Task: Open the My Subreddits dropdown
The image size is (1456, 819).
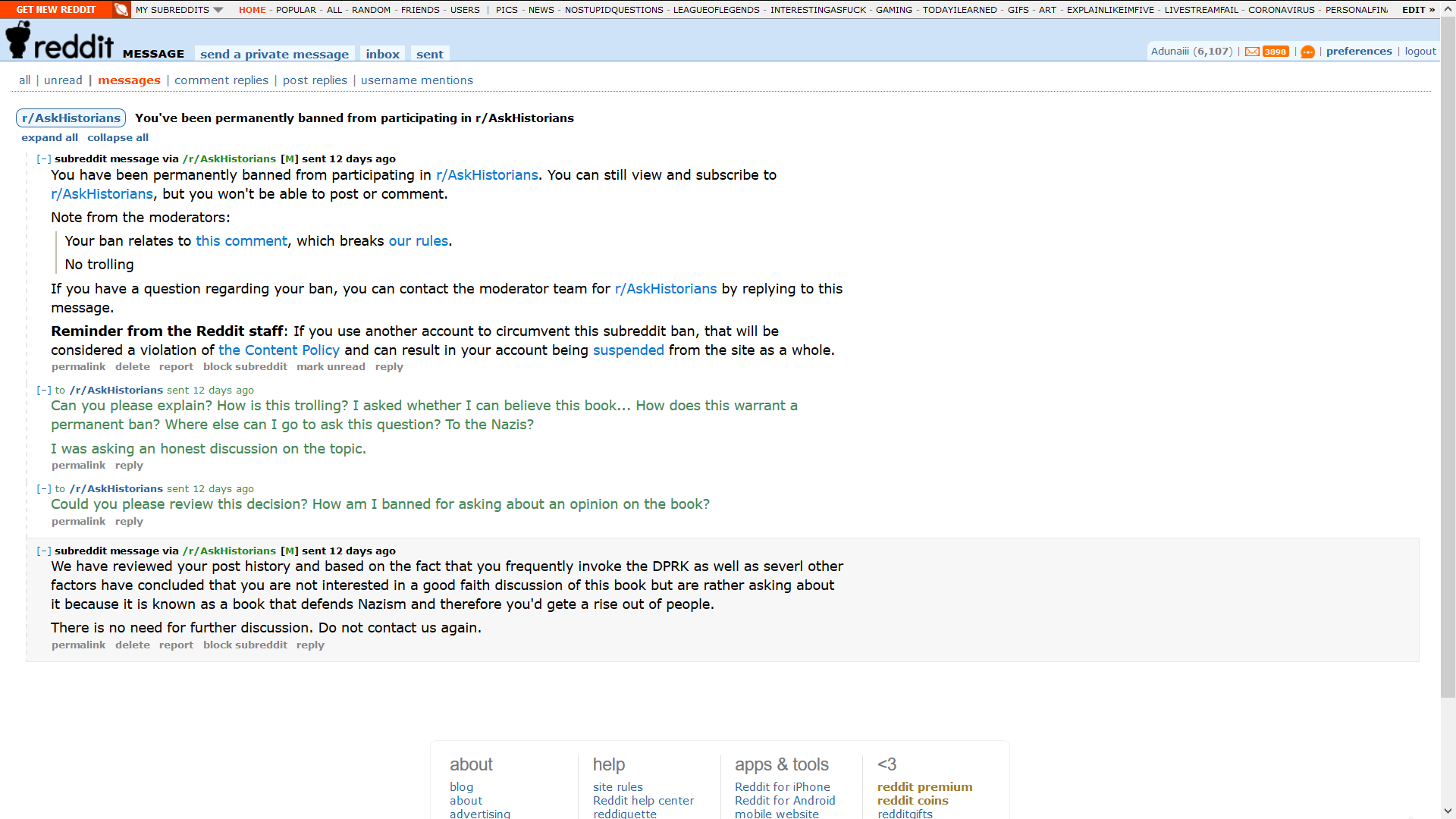Action: [179, 10]
